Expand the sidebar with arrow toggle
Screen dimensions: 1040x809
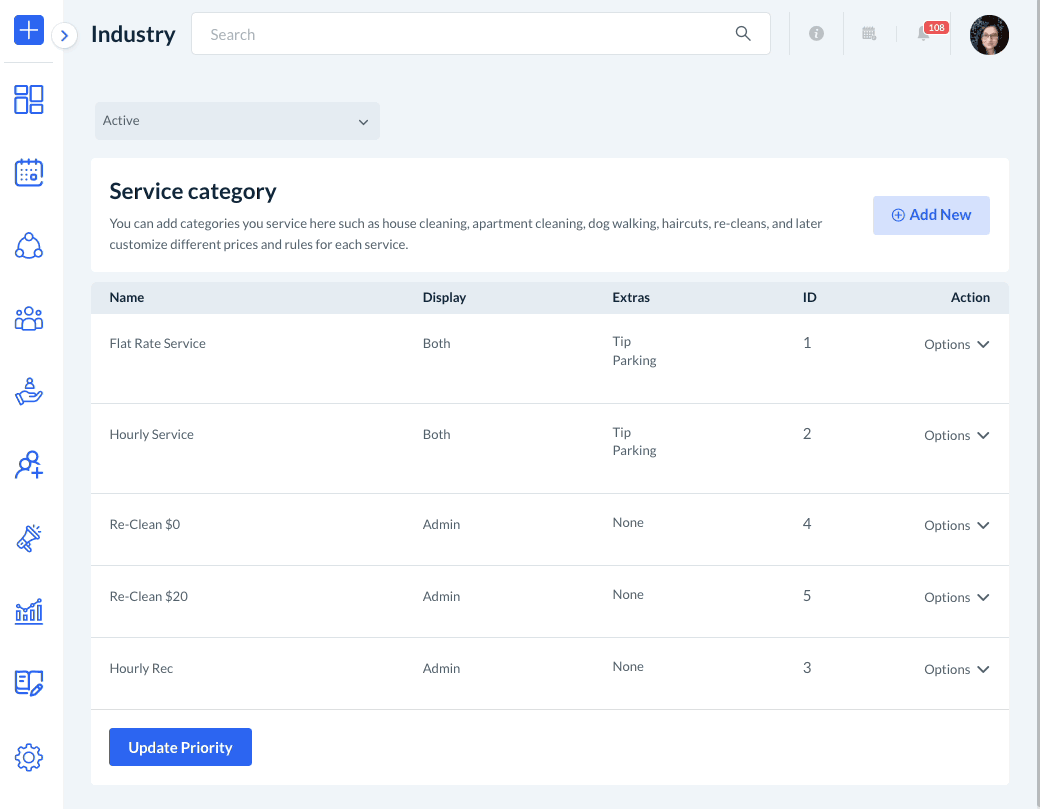point(64,36)
